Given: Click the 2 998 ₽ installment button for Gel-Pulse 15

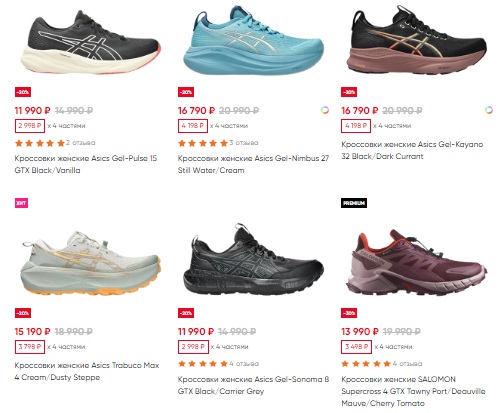Looking at the screenshot, I should point(30,126).
